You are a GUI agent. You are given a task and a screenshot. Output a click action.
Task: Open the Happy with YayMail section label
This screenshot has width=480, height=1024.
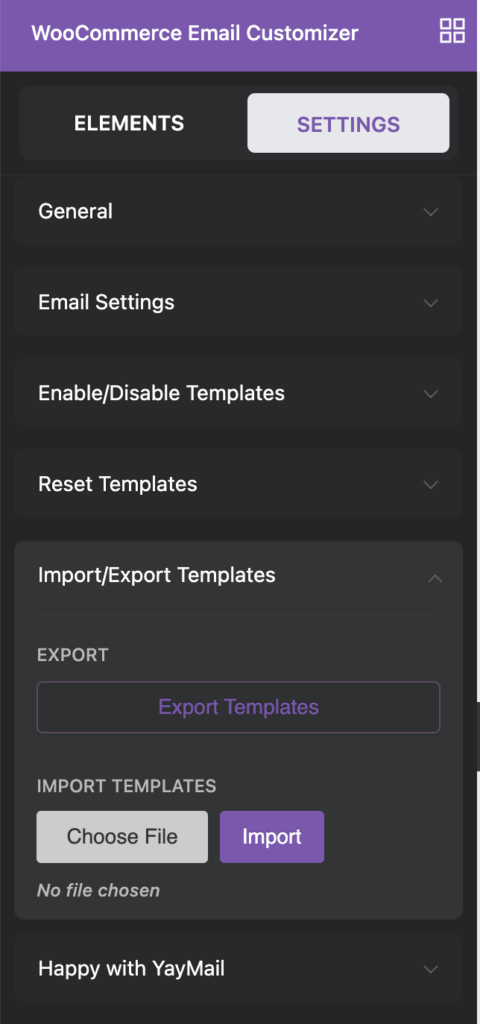131,968
